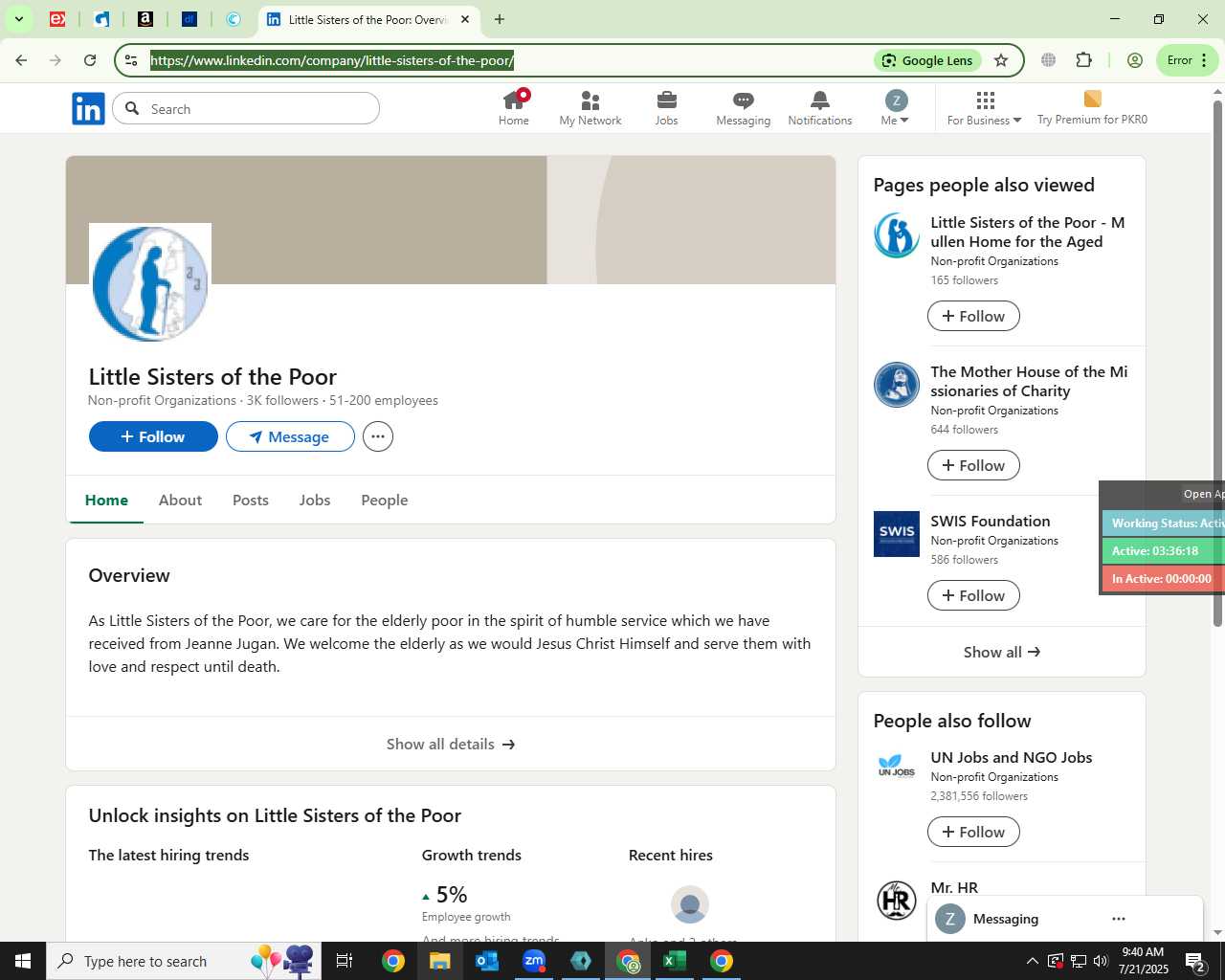The image size is (1225, 980).
Task: Go back in browser history
Action: pos(21,60)
